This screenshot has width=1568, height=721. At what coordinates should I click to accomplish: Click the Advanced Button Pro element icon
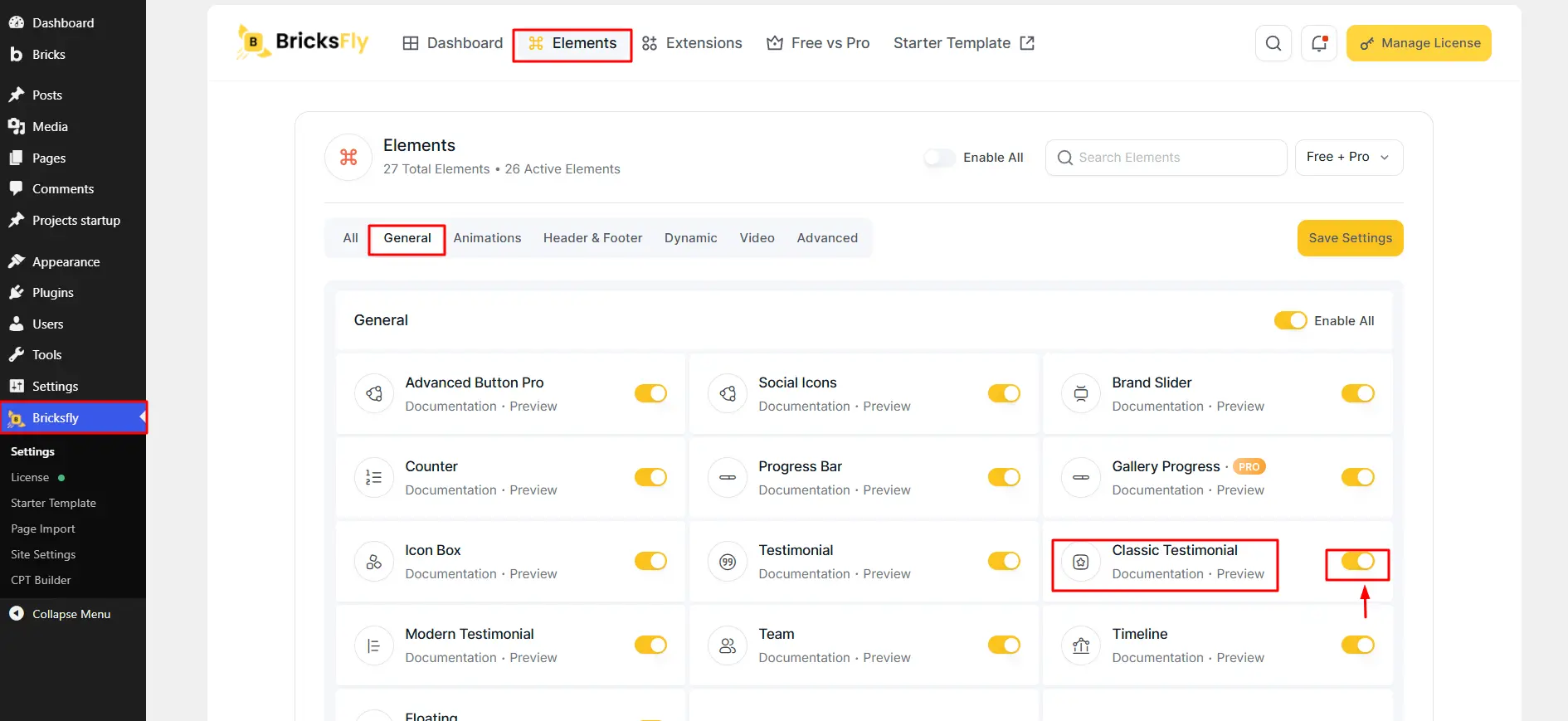point(374,393)
